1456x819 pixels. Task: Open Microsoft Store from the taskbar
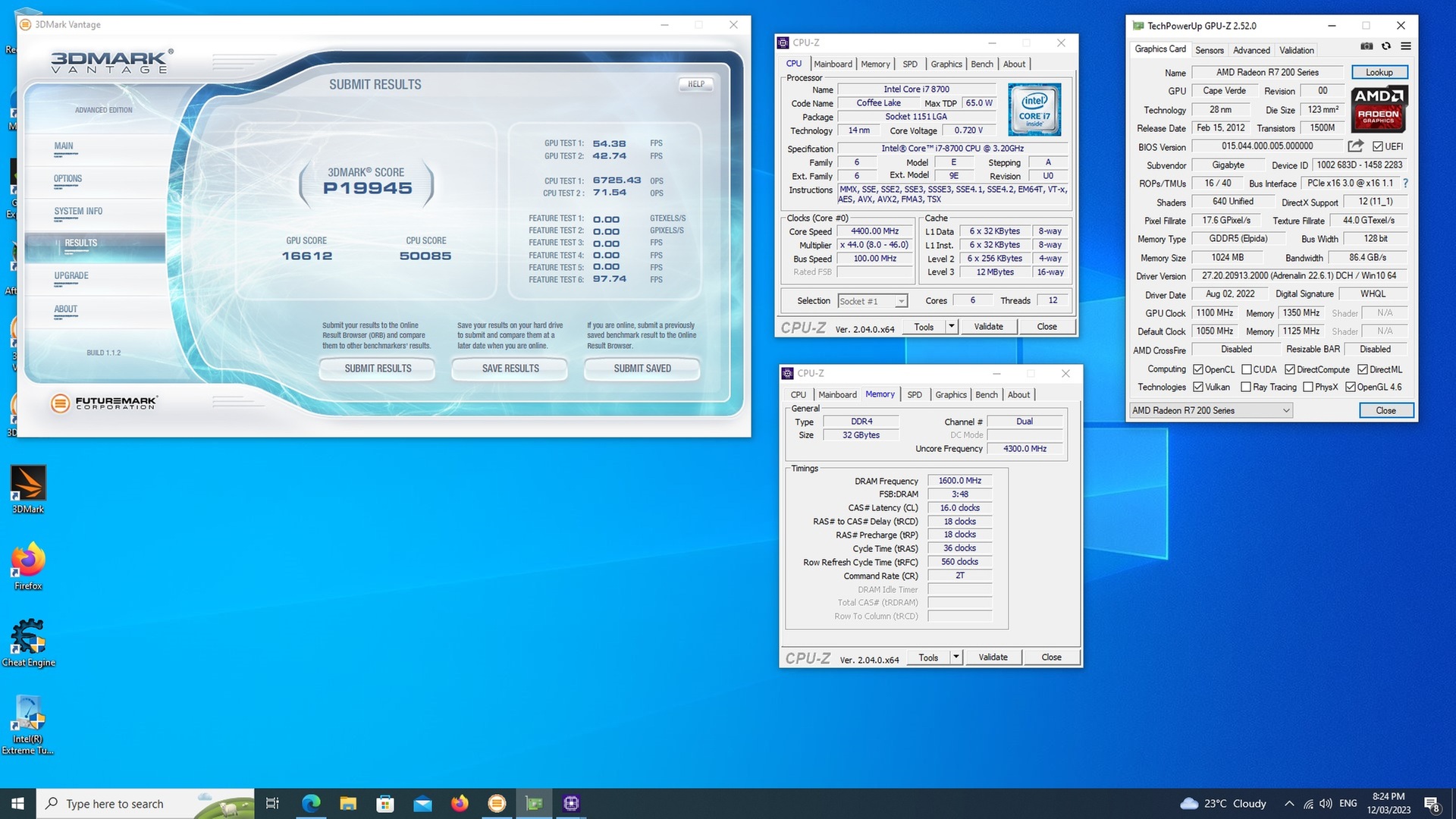[x=385, y=804]
